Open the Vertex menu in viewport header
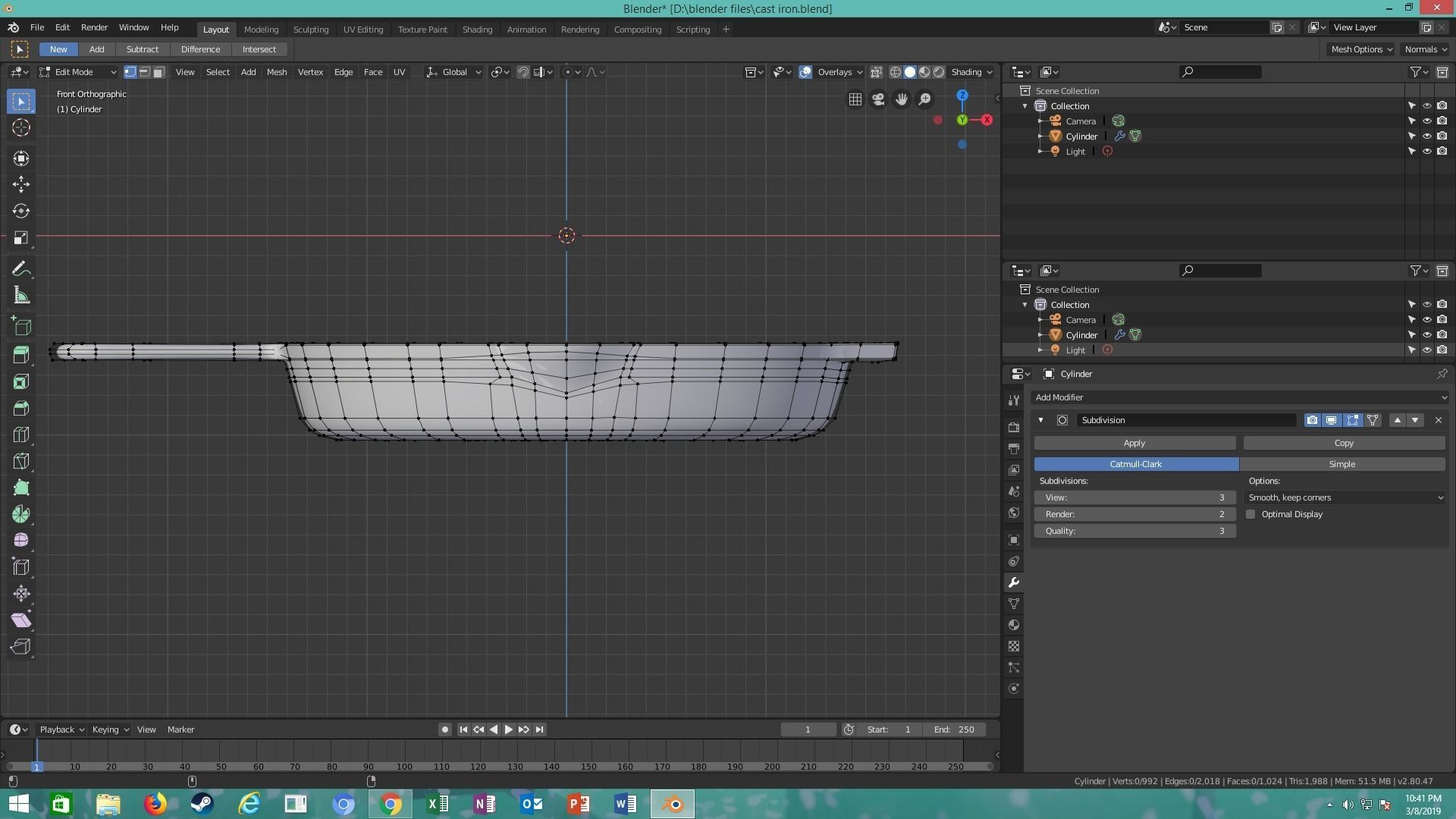 [x=310, y=72]
